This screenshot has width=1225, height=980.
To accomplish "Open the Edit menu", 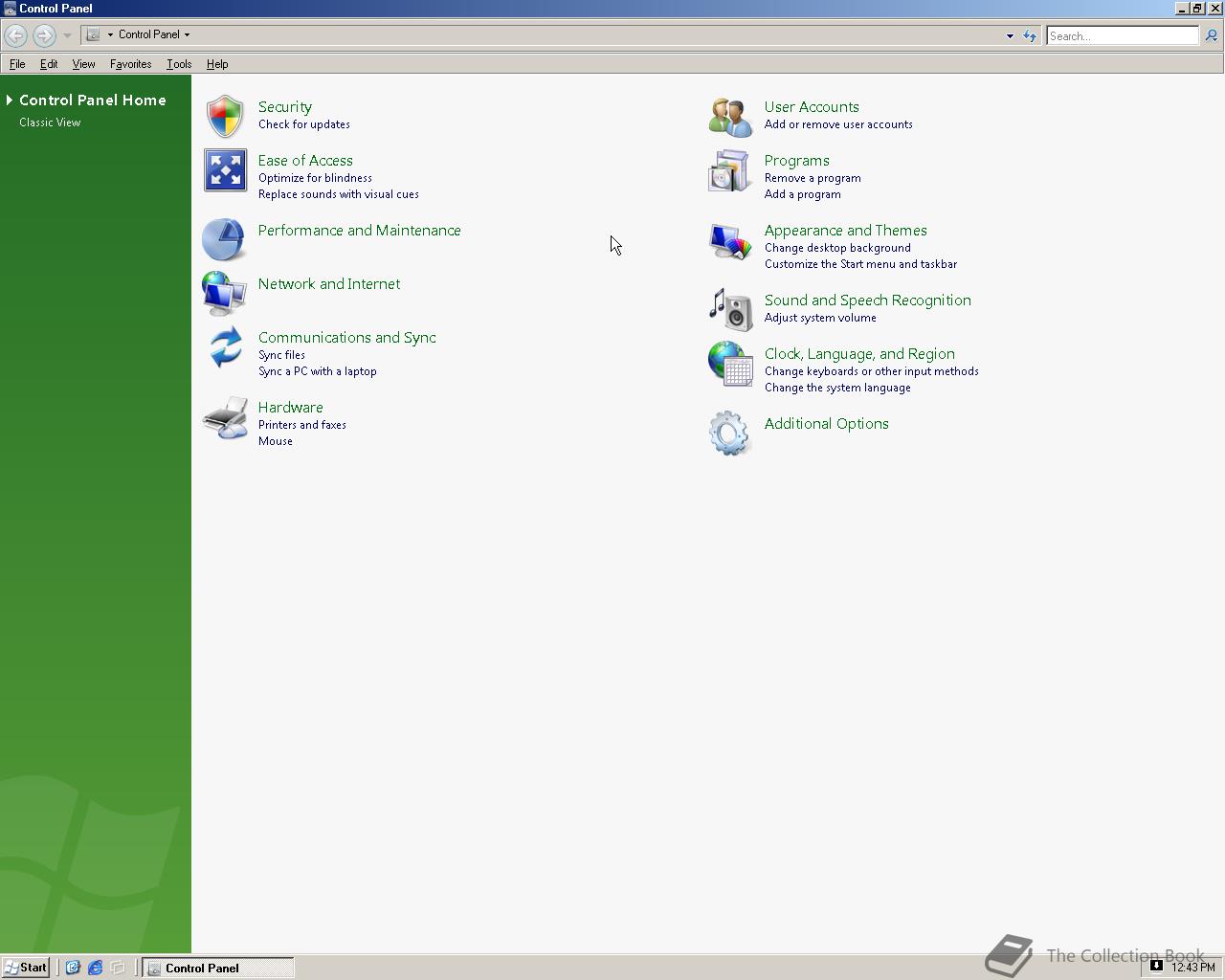I will pyautogui.click(x=49, y=64).
